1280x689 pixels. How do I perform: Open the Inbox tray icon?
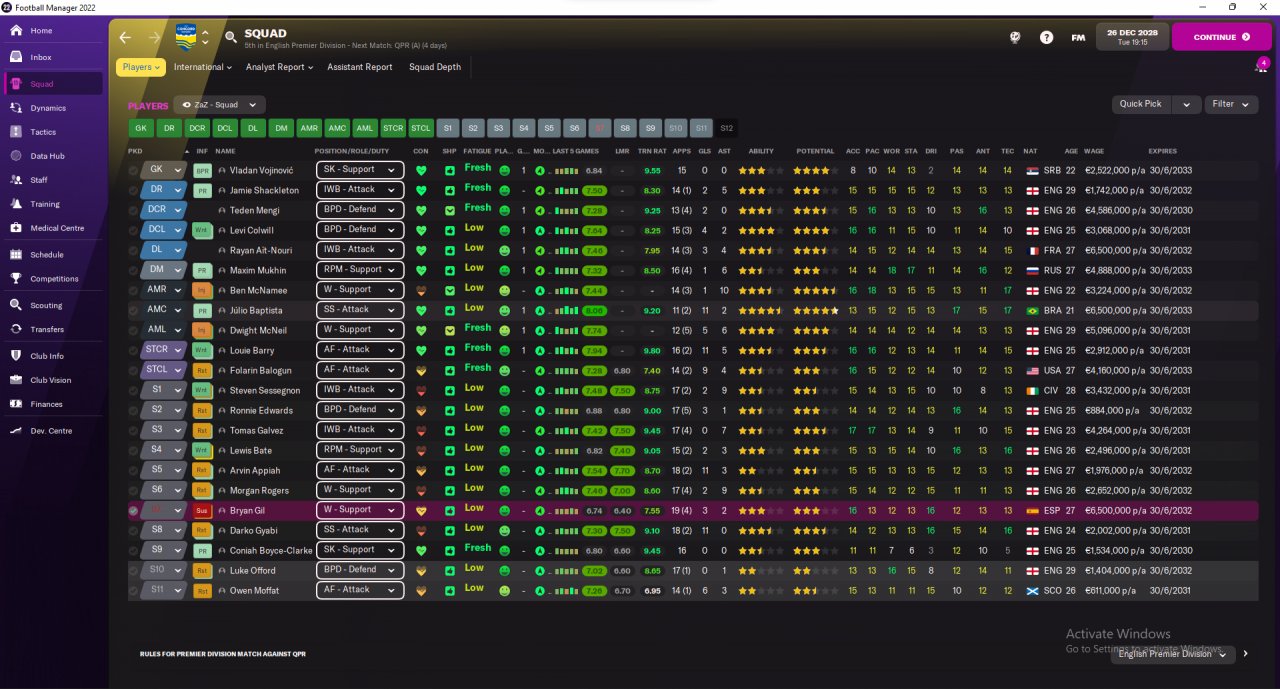(16, 57)
